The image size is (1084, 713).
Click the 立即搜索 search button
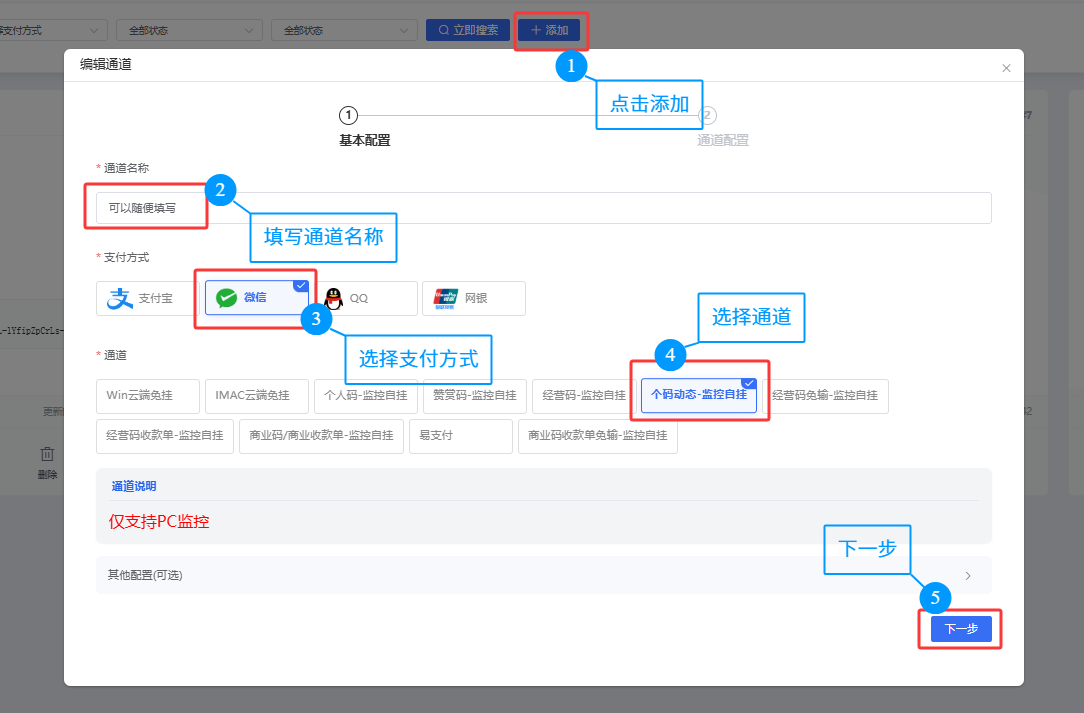468,30
